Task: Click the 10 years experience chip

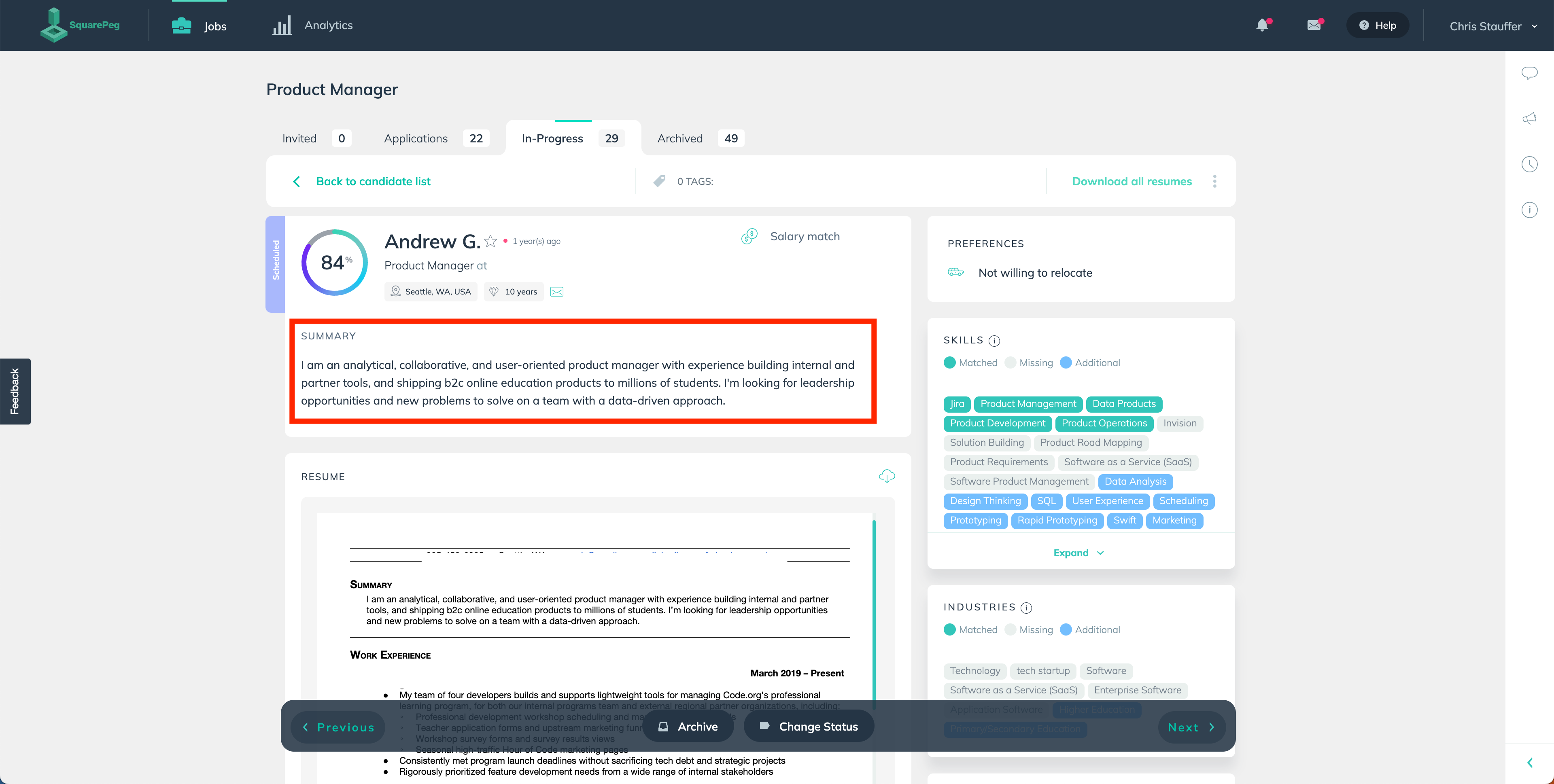Action: [x=514, y=292]
